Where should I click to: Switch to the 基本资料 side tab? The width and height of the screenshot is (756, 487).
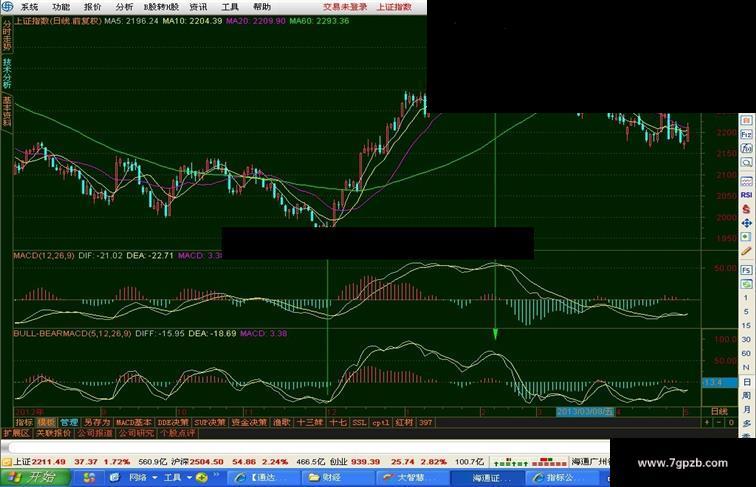[7, 111]
